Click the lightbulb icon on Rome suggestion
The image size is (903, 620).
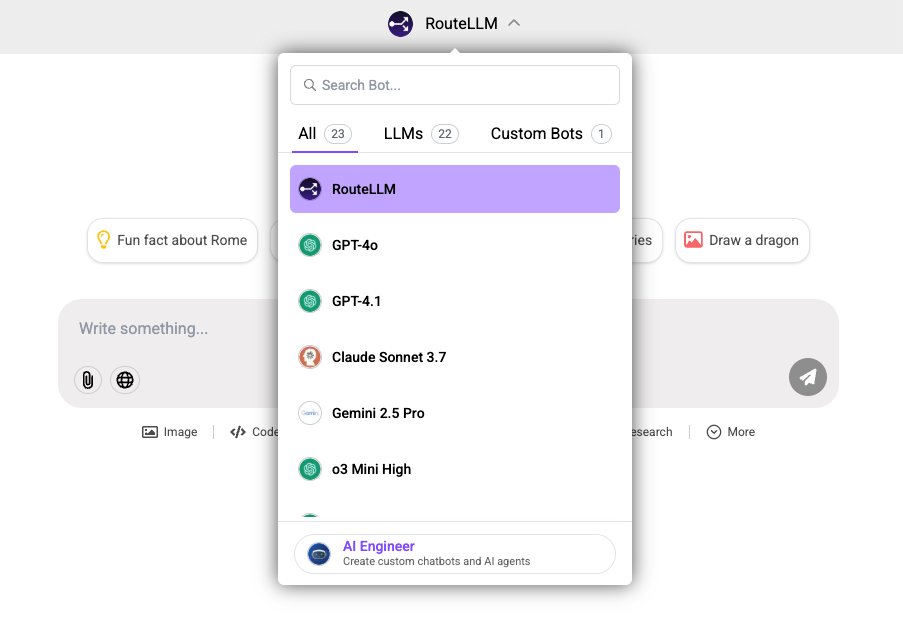tap(104, 239)
